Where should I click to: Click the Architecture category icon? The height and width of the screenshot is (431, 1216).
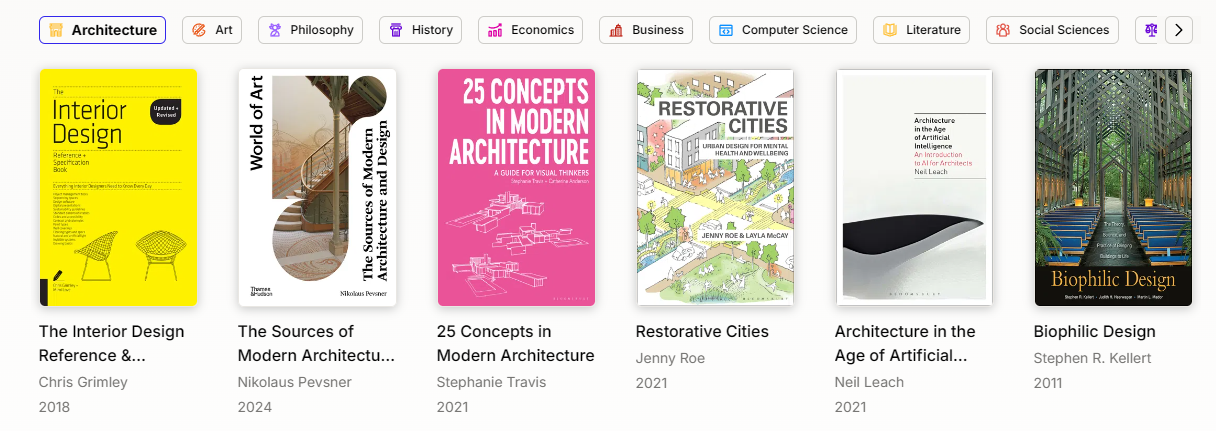point(56,30)
